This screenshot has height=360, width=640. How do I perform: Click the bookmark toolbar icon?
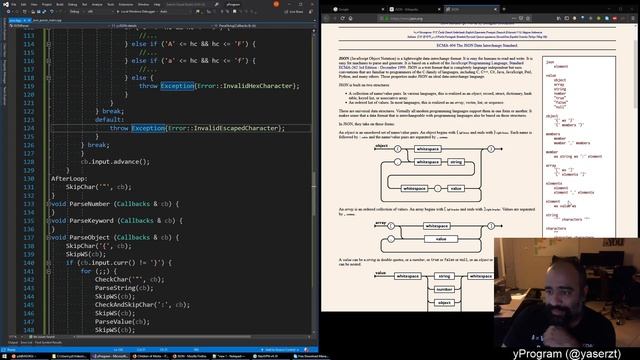click(x=234, y=11)
